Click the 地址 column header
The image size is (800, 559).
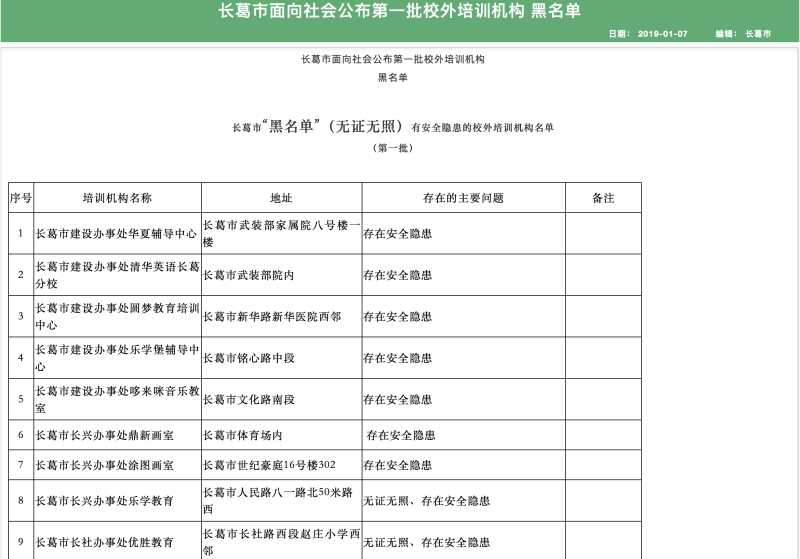point(281,198)
